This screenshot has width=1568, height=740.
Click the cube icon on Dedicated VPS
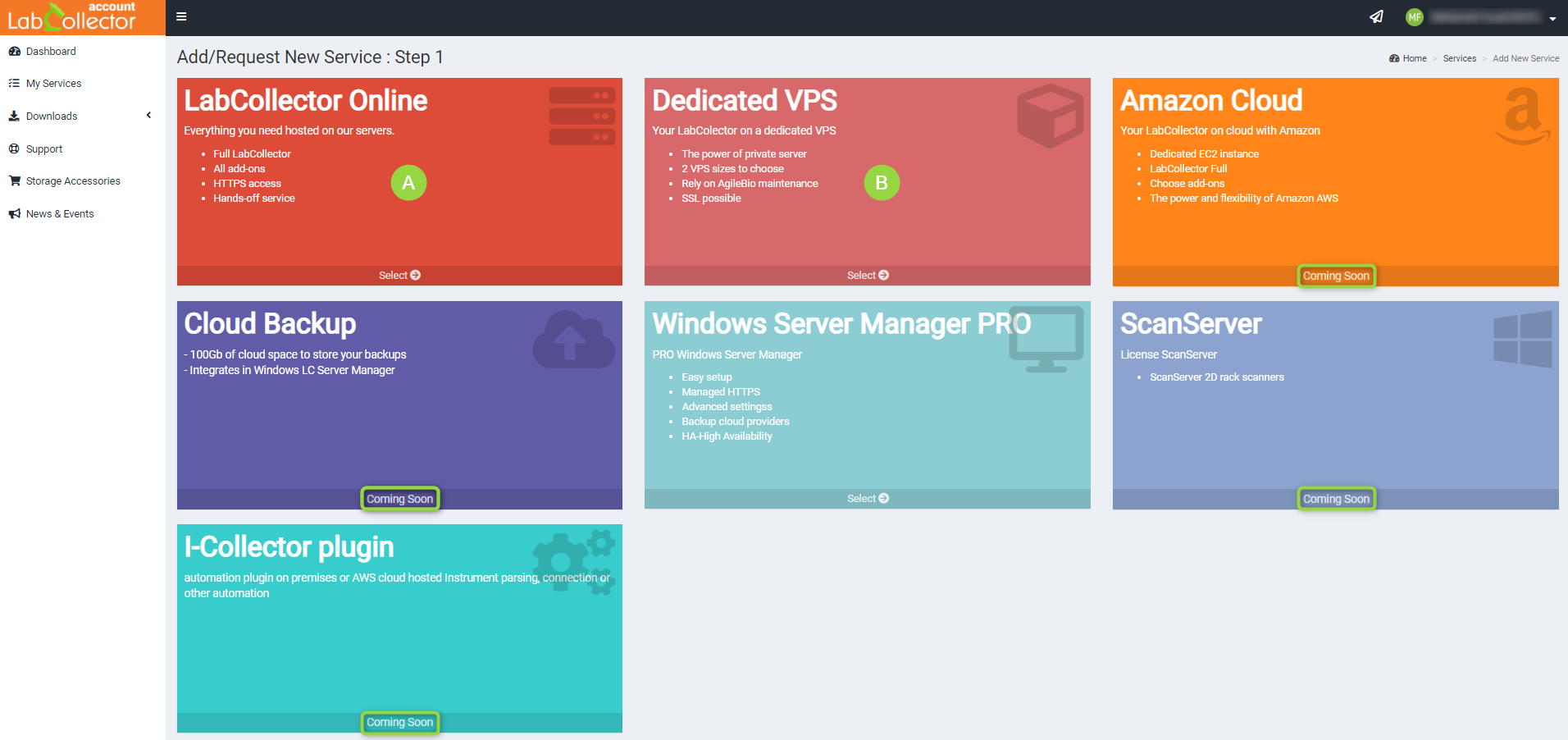pos(1051,116)
